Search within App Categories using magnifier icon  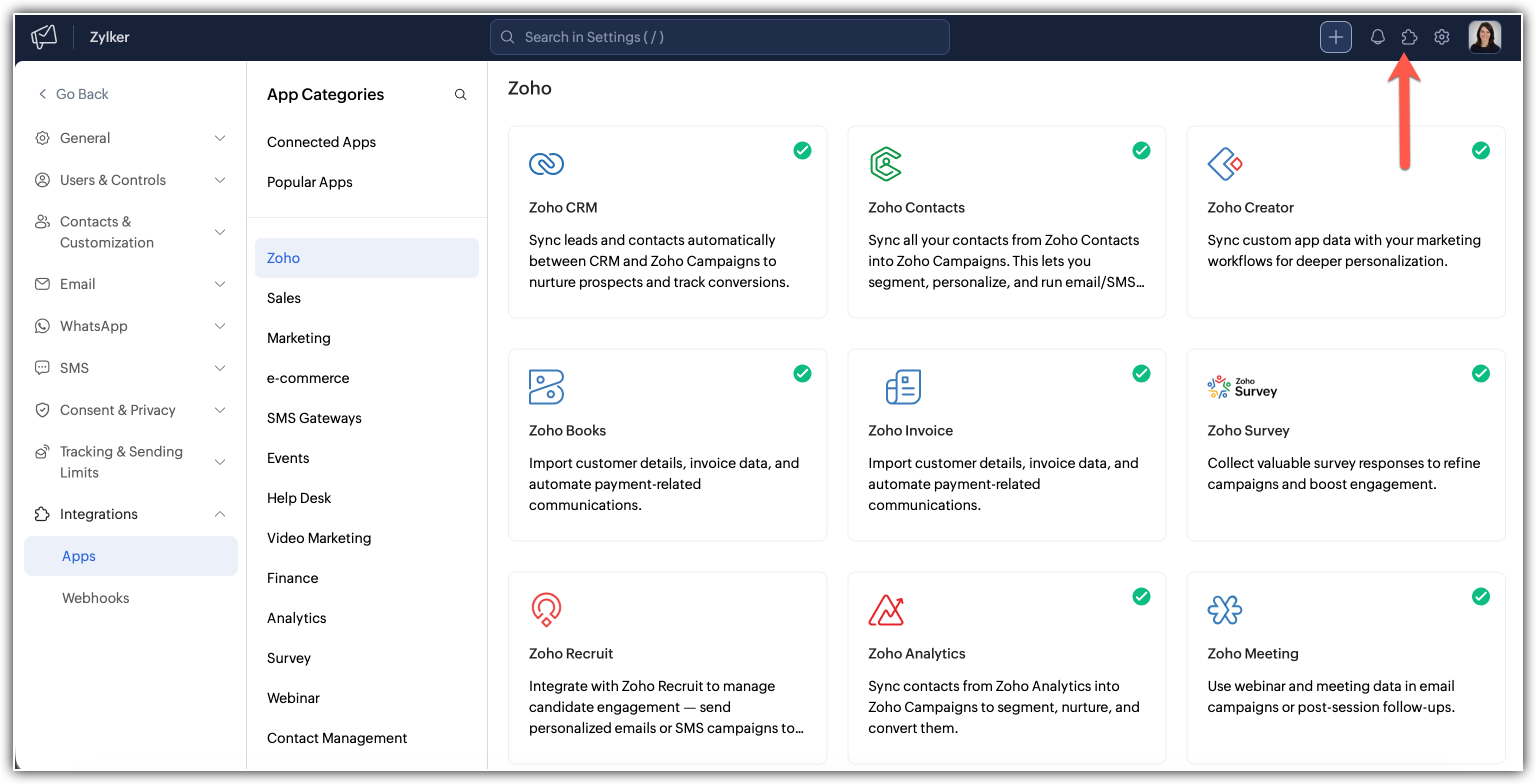pos(460,94)
